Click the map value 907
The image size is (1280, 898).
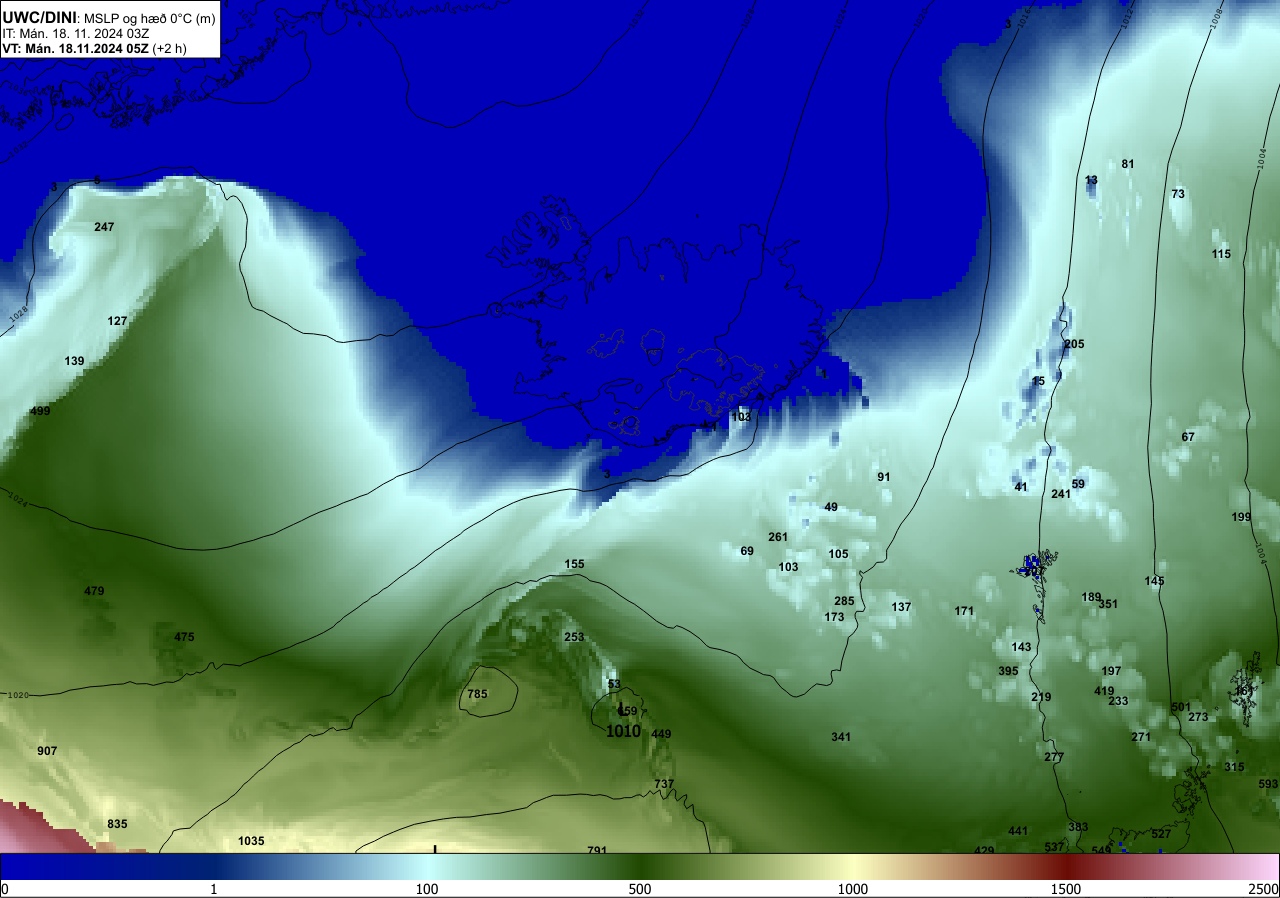point(47,751)
